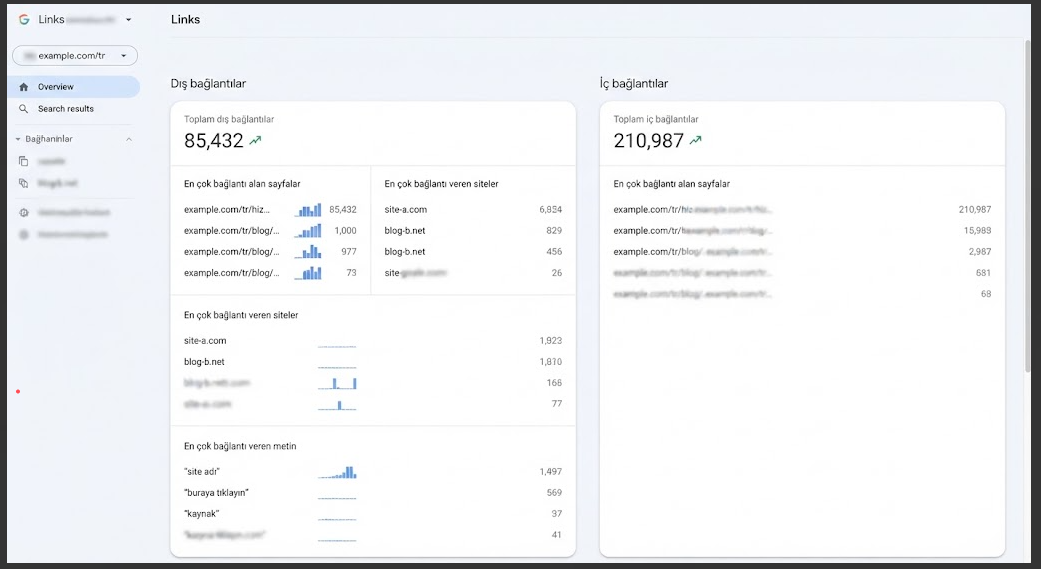Viewport: 1041px width, 569px height.
Task: Click the flat sparkline in the 1,923 row
Action: (337, 345)
